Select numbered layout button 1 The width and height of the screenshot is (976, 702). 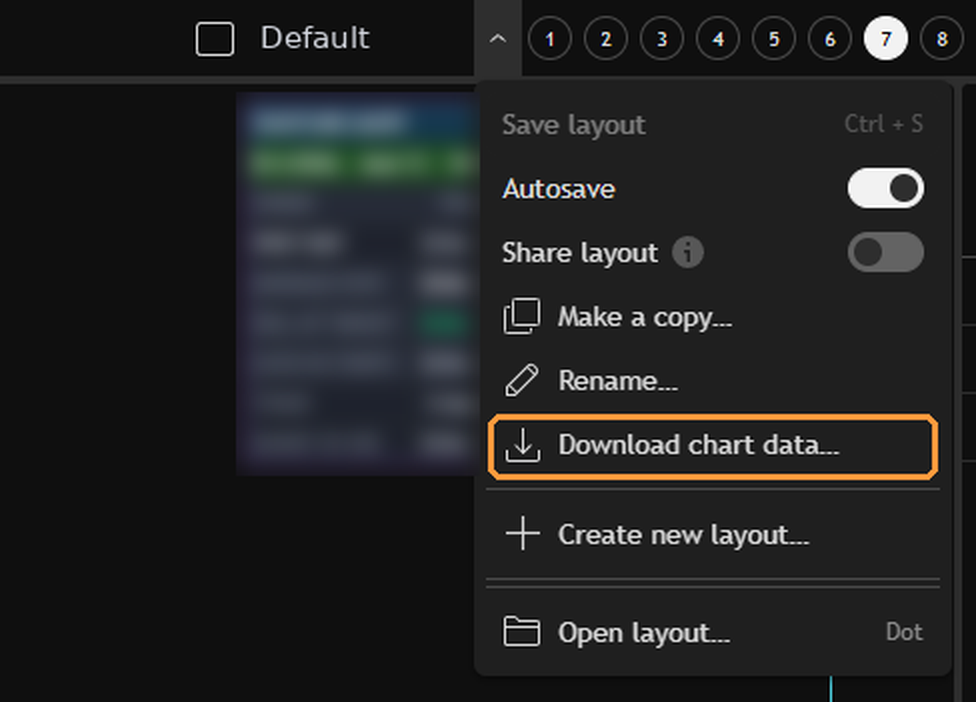coord(550,39)
